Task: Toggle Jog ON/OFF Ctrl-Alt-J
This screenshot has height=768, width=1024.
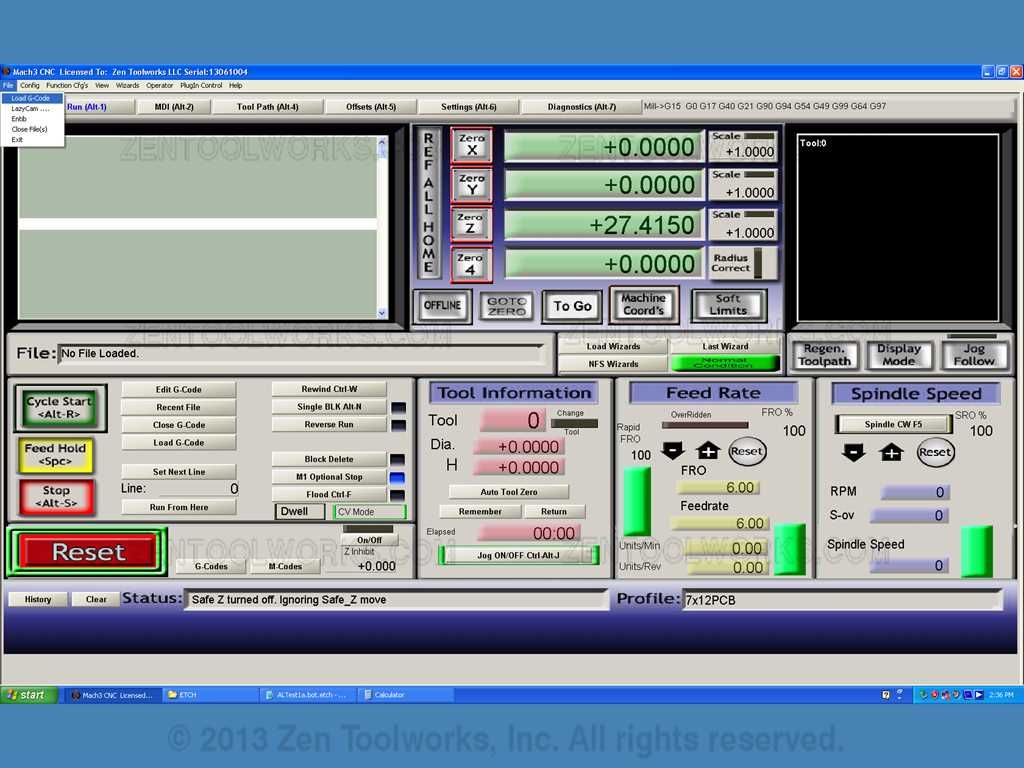Action: [519, 555]
